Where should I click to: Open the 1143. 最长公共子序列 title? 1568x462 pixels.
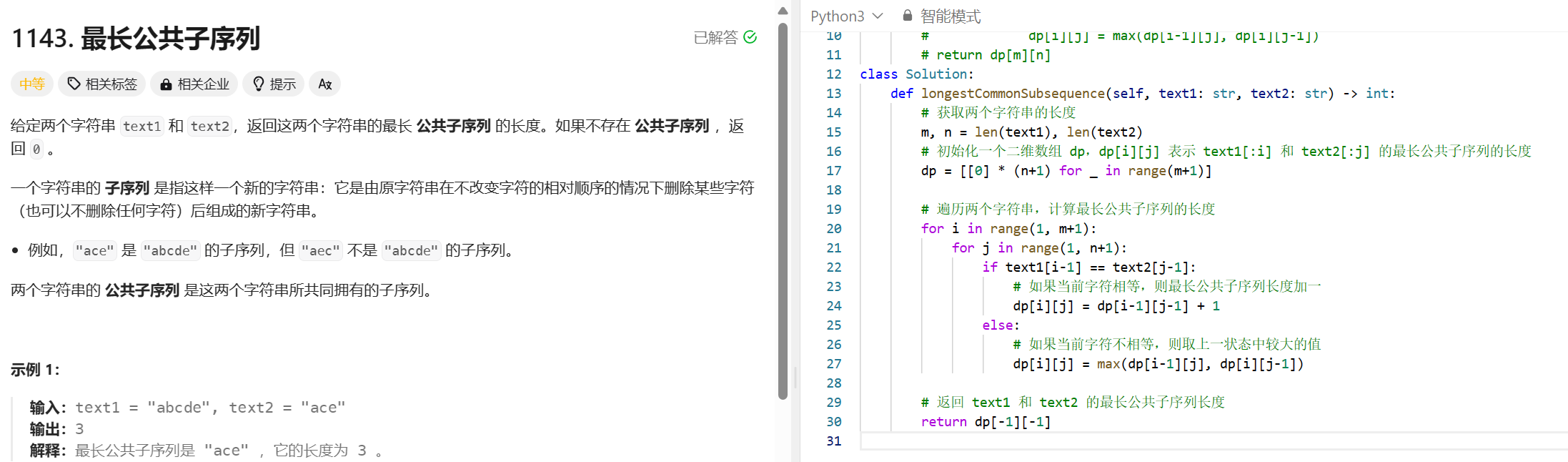point(136,38)
